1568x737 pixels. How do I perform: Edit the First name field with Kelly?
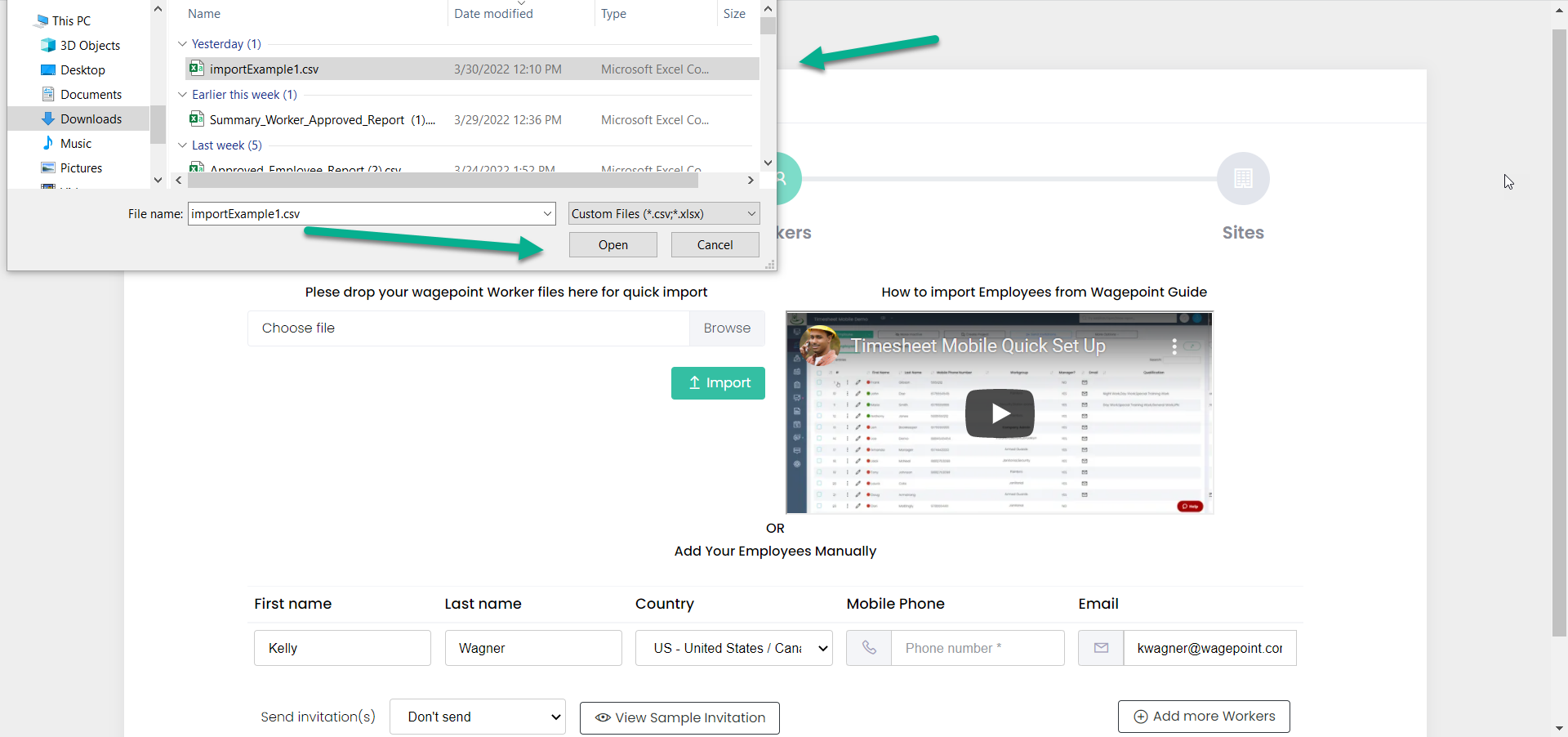point(342,648)
